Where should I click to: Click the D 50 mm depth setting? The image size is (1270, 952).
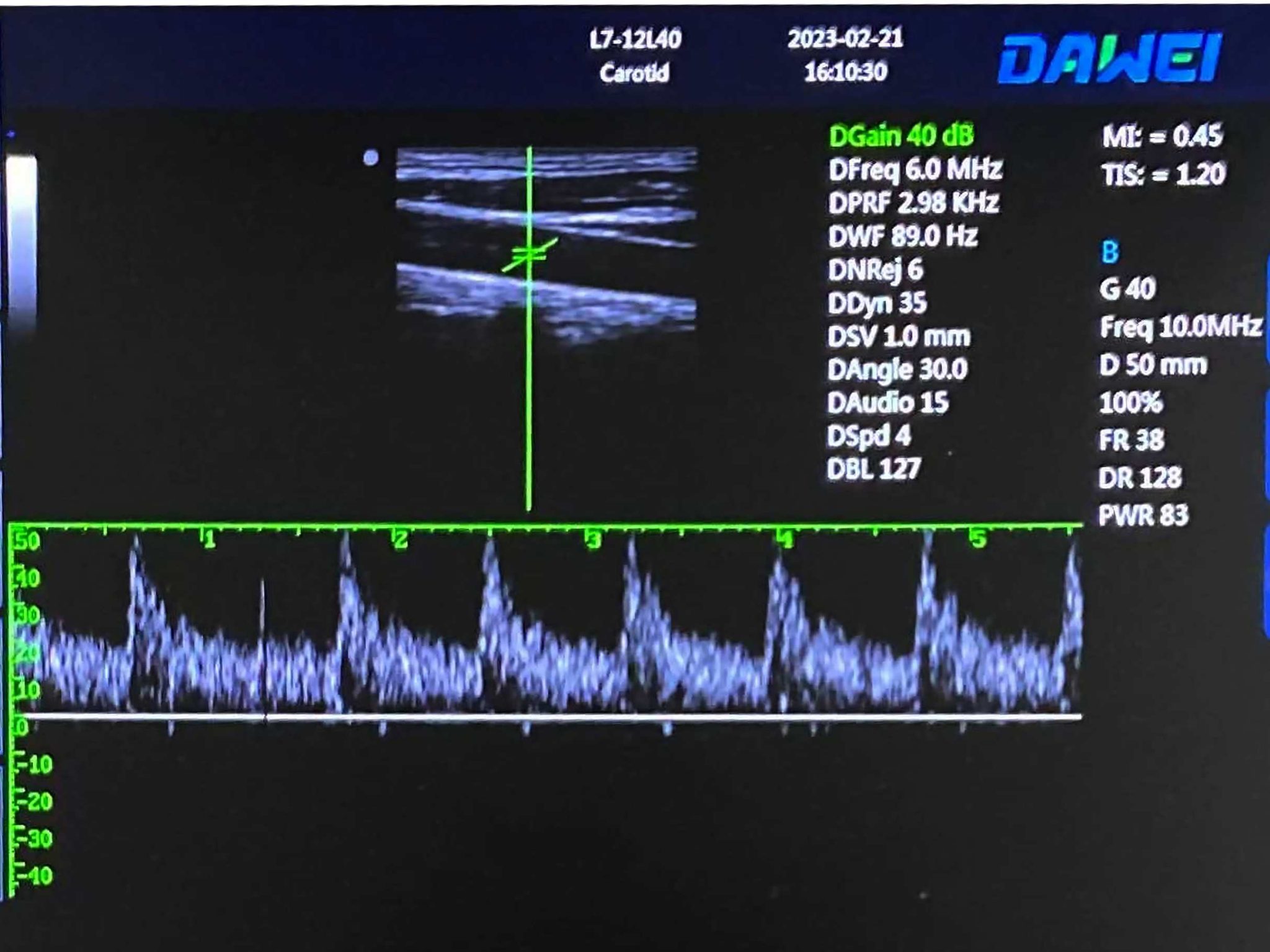click(x=1153, y=365)
